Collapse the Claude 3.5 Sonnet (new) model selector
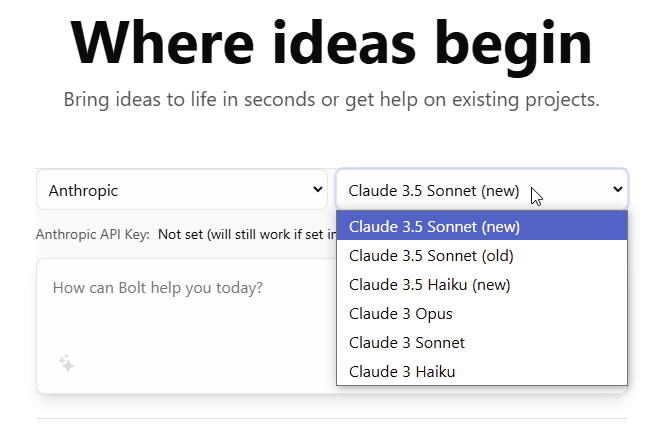662x439 pixels. tap(482, 190)
